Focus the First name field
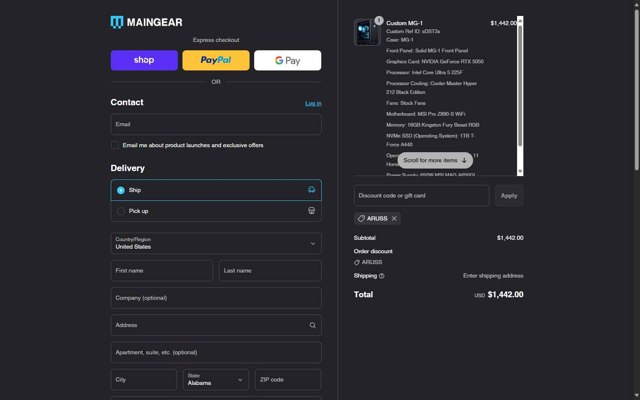 [x=162, y=271]
